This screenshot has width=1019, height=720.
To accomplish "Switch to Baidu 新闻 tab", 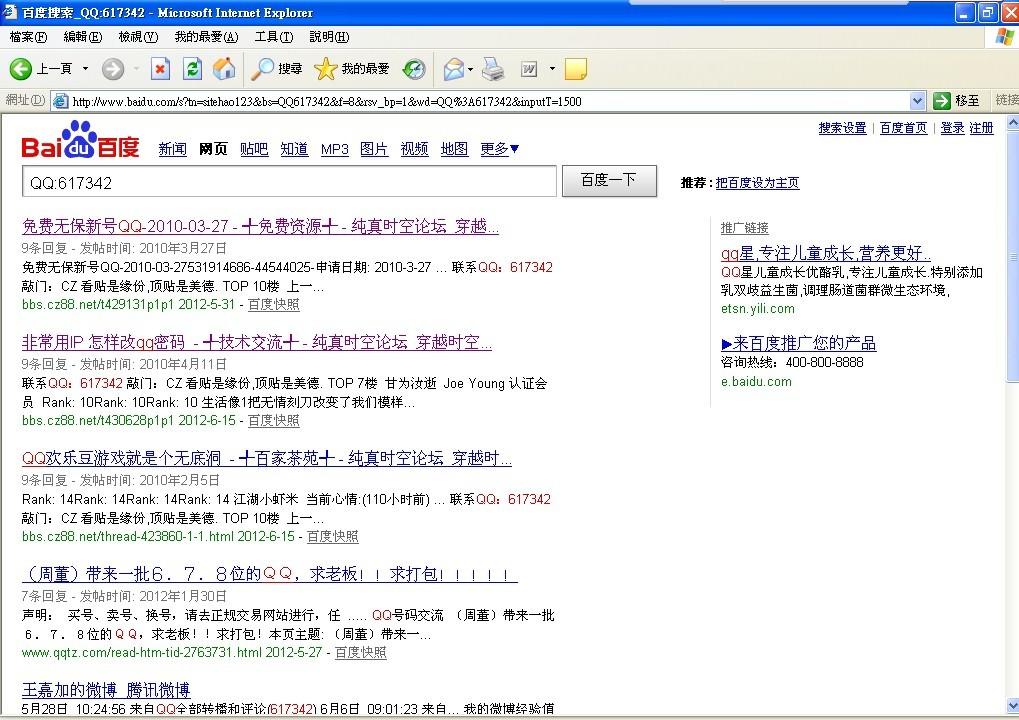I will (172, 149).
